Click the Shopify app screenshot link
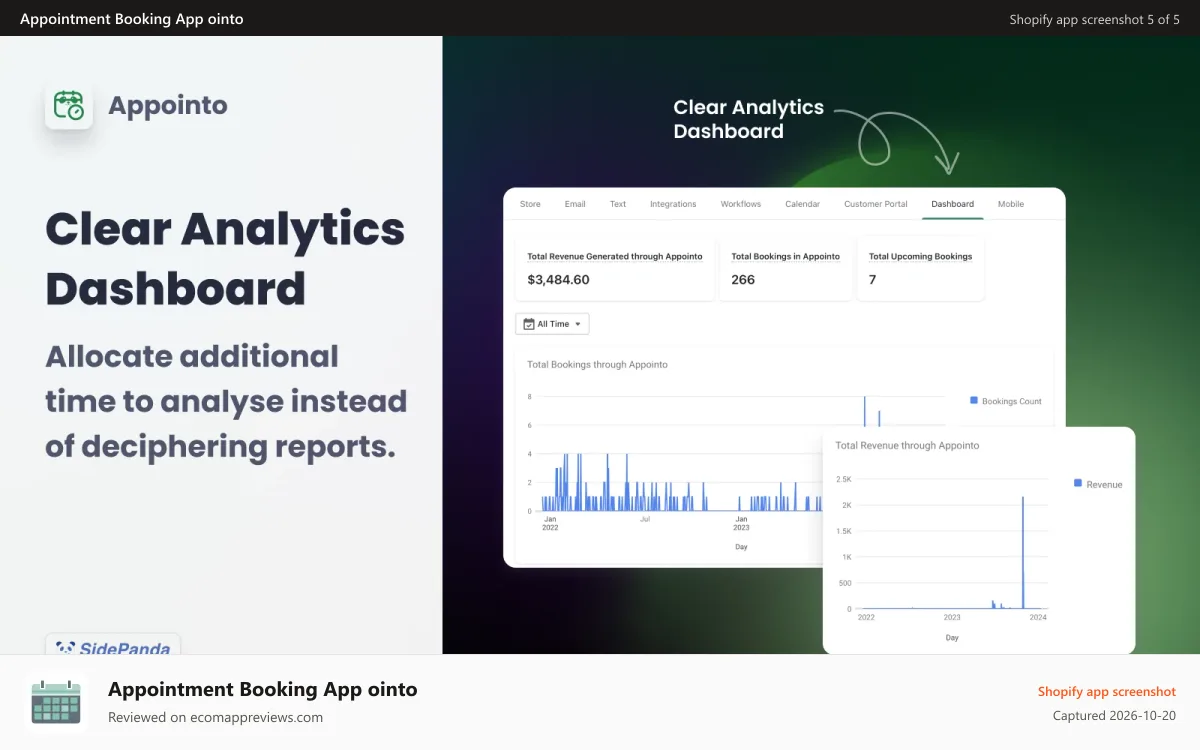1200x750 pixels. click(x=1107, y=691)
